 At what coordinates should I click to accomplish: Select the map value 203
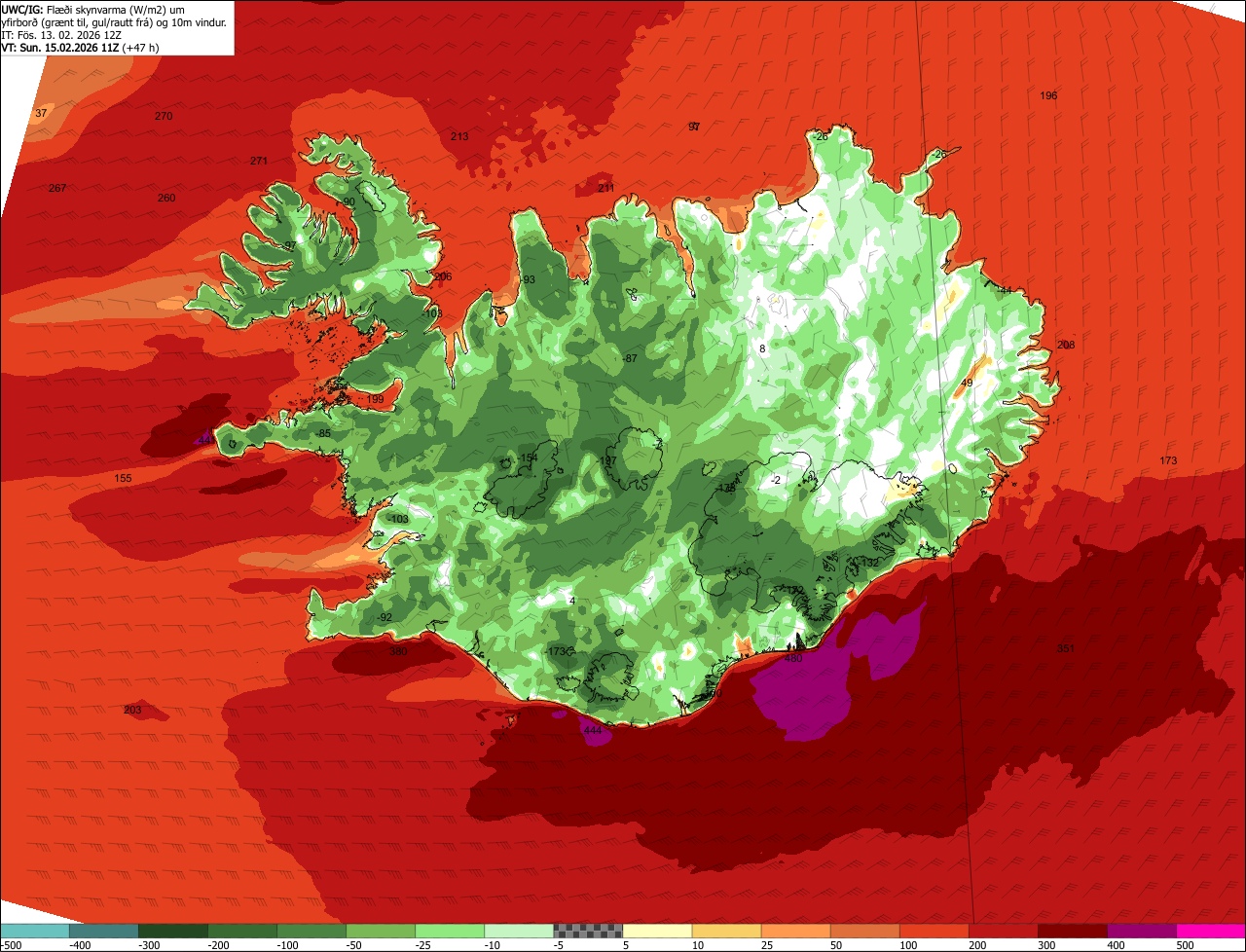[x=132, y=710]
